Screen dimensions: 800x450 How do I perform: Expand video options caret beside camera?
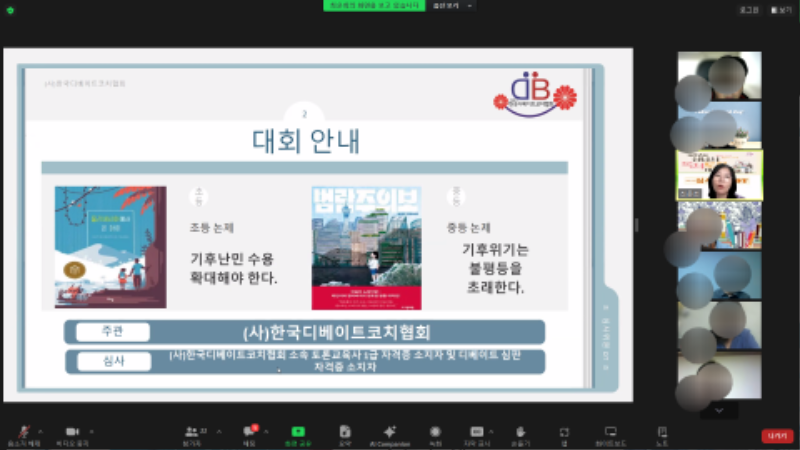pyautogui.click(x=91, y=432)
